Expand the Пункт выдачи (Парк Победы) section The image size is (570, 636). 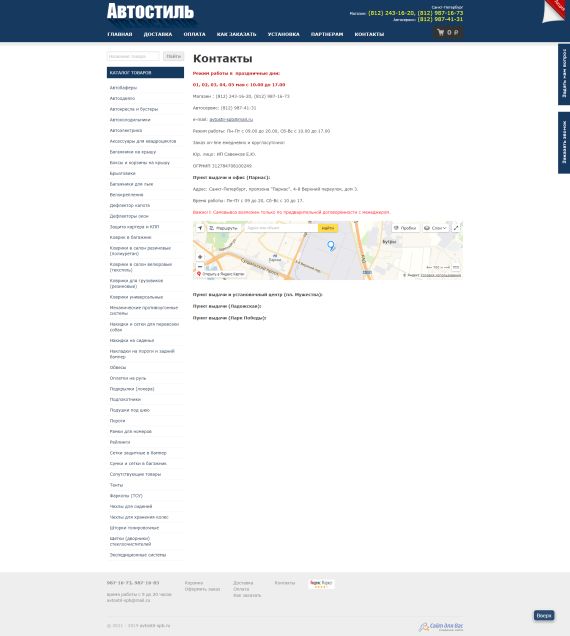(229, 318)
